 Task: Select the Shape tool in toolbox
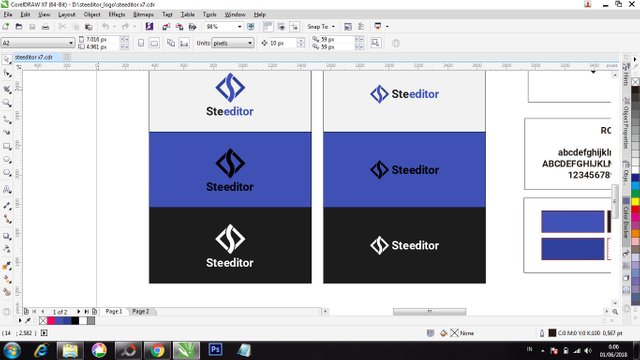[7, 73]
